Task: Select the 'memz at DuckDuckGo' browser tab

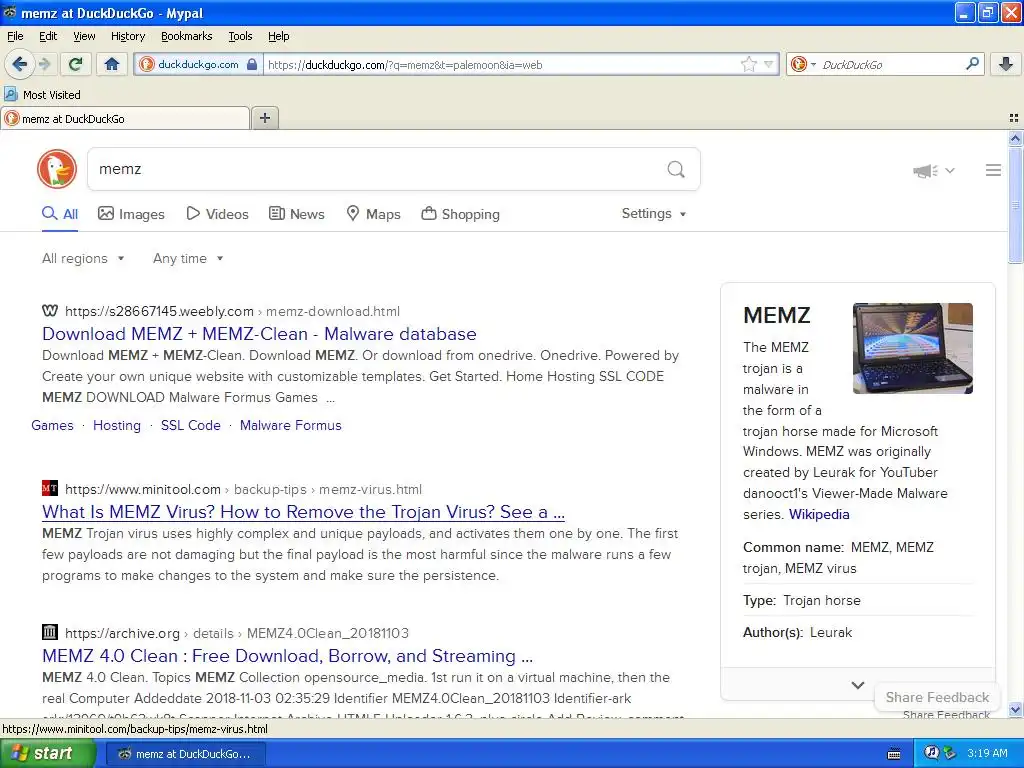Action: [x=125, y=118]
